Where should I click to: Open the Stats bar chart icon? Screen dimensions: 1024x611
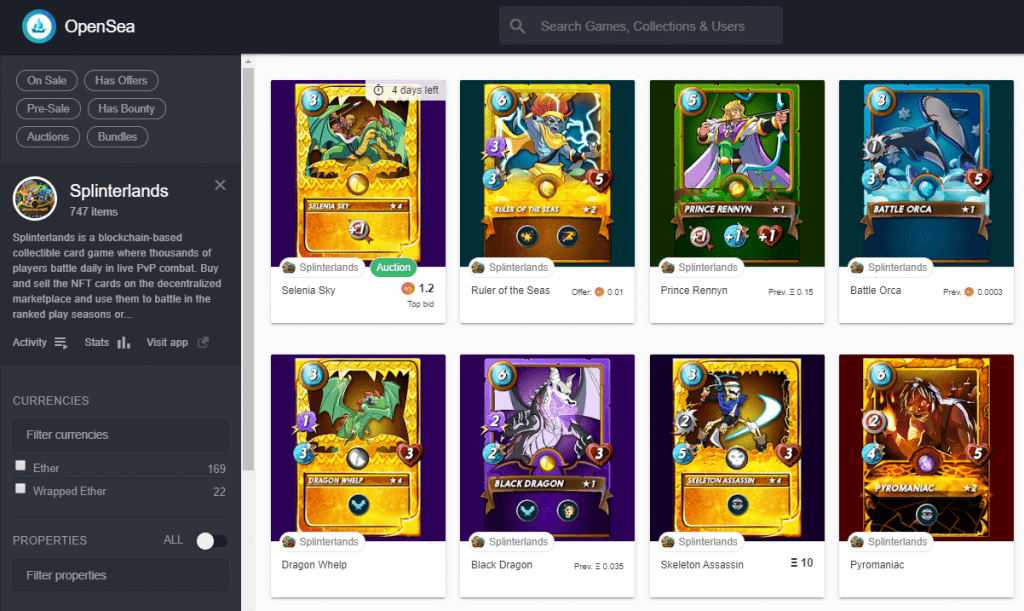tap(123, 343)
